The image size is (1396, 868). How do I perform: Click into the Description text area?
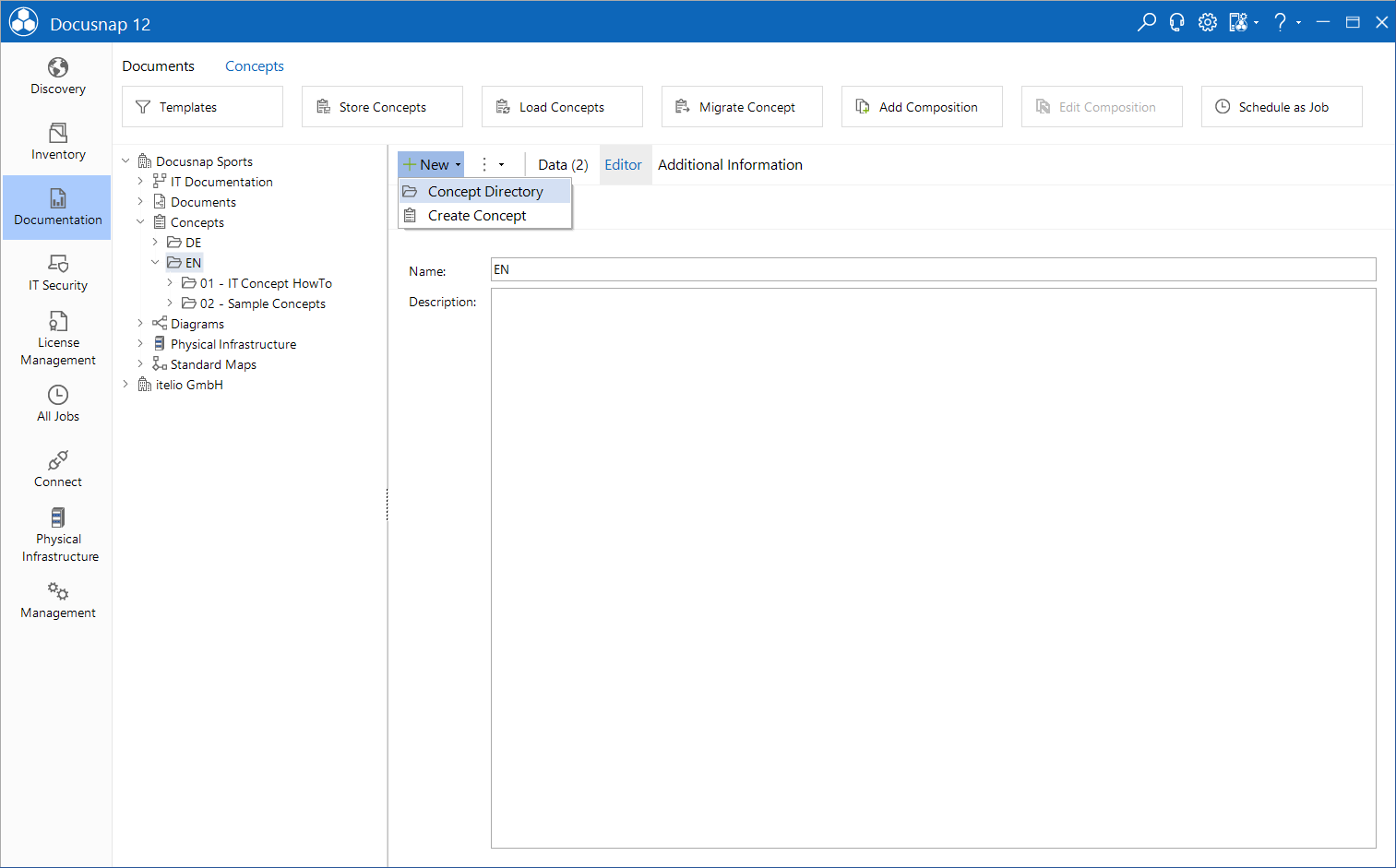[933, 568]
